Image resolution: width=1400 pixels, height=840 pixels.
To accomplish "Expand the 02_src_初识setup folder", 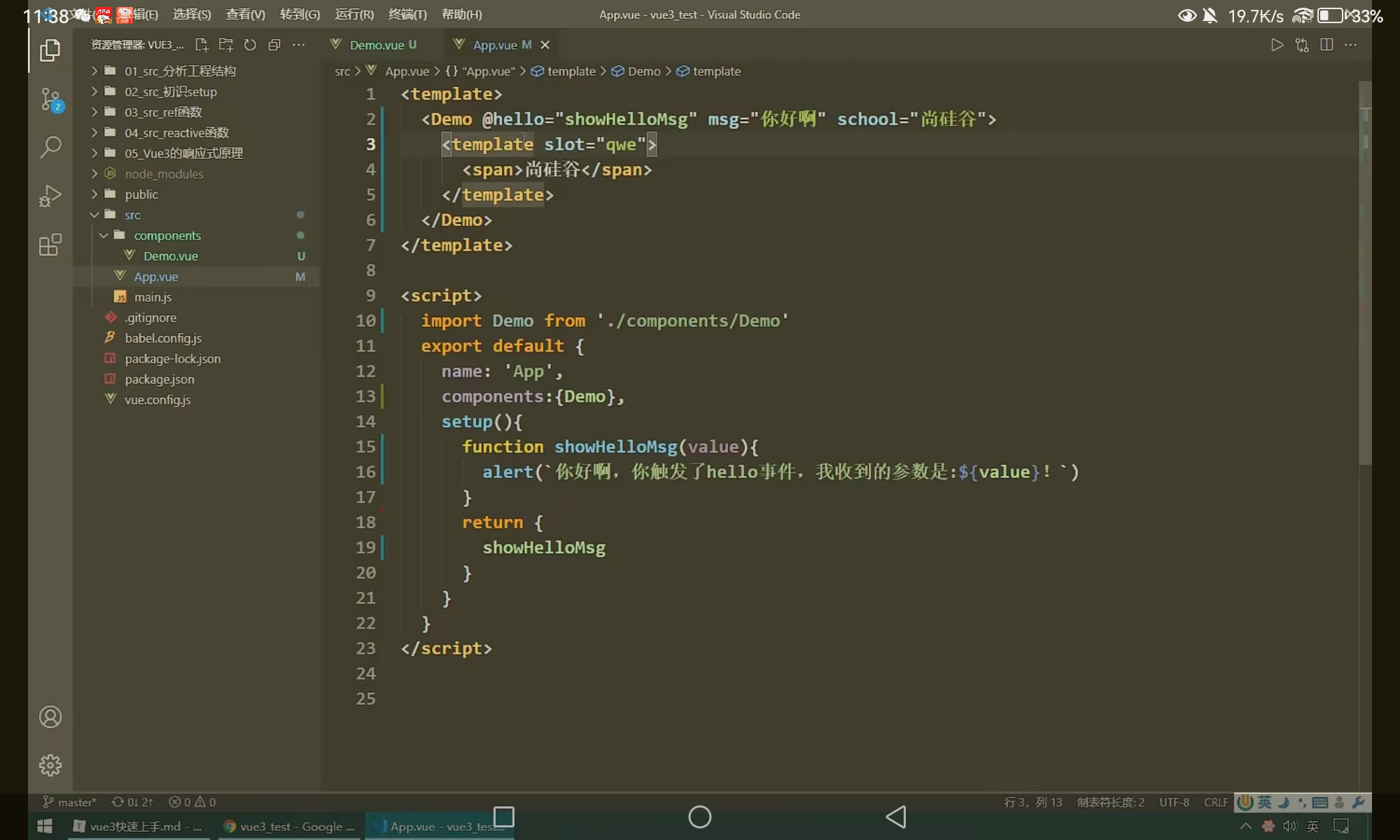I will point(170,92).
